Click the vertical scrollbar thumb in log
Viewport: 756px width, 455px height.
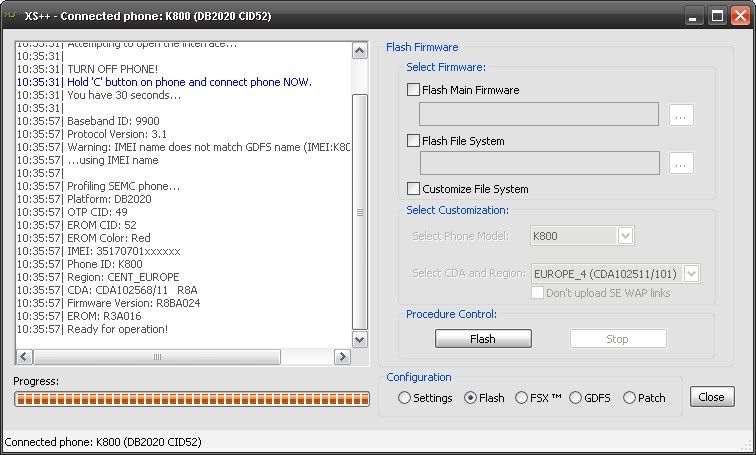click(x=360, y=212)
